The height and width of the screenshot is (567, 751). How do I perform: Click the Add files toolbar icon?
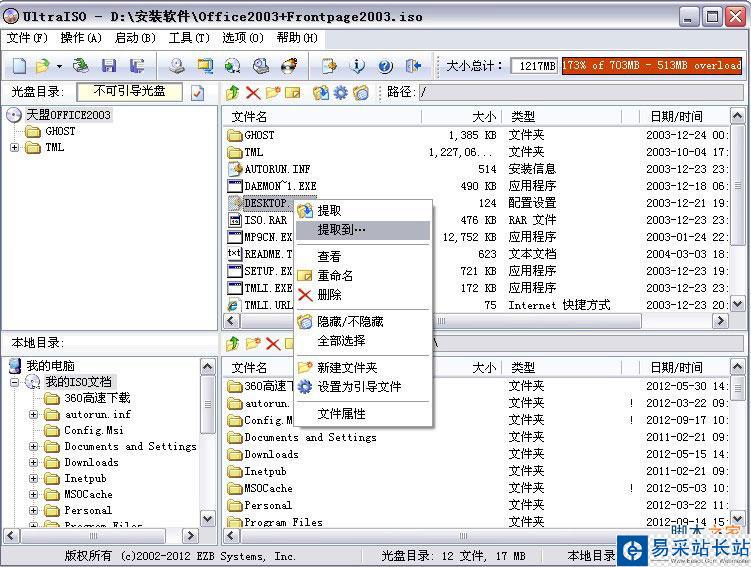pyautogui.click(x=329, y=66)
